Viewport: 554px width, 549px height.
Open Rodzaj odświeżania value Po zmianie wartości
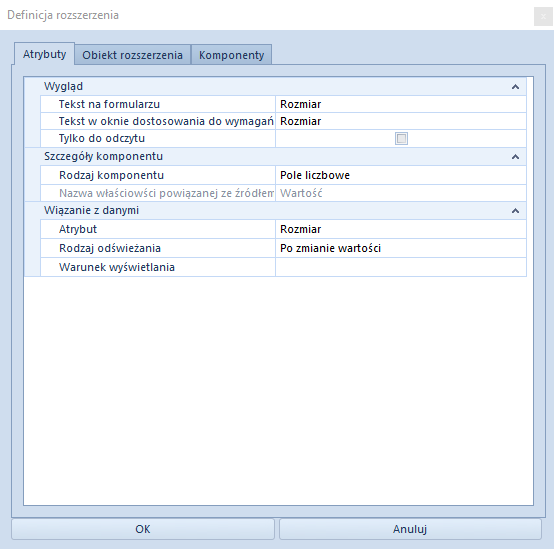[x=401, y=248]
